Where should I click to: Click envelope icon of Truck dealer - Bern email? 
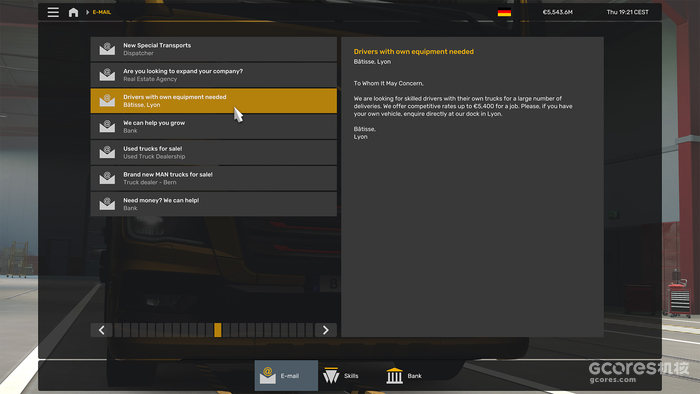[x=107, y=178]
